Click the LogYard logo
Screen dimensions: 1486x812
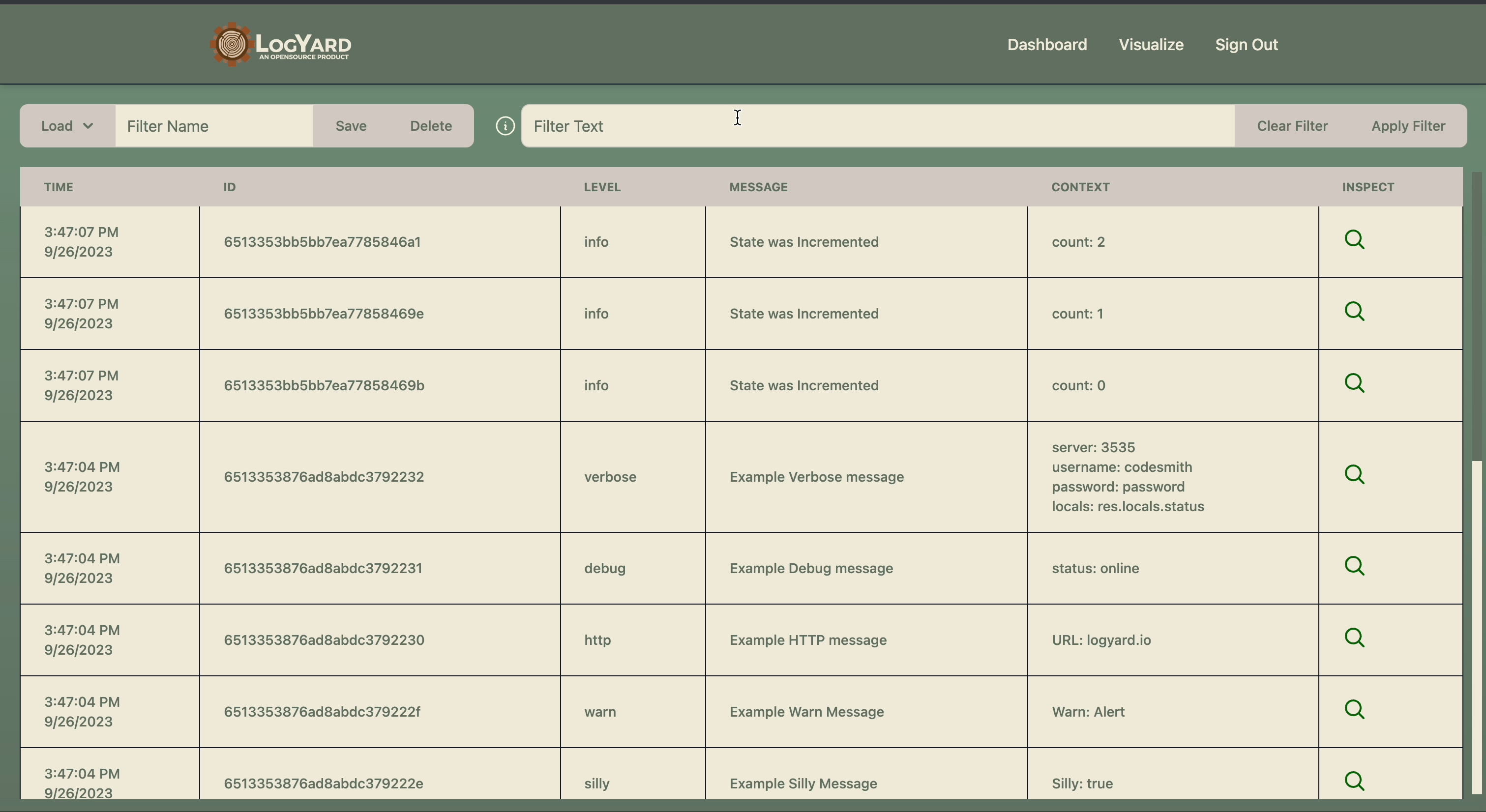[281, 44]
